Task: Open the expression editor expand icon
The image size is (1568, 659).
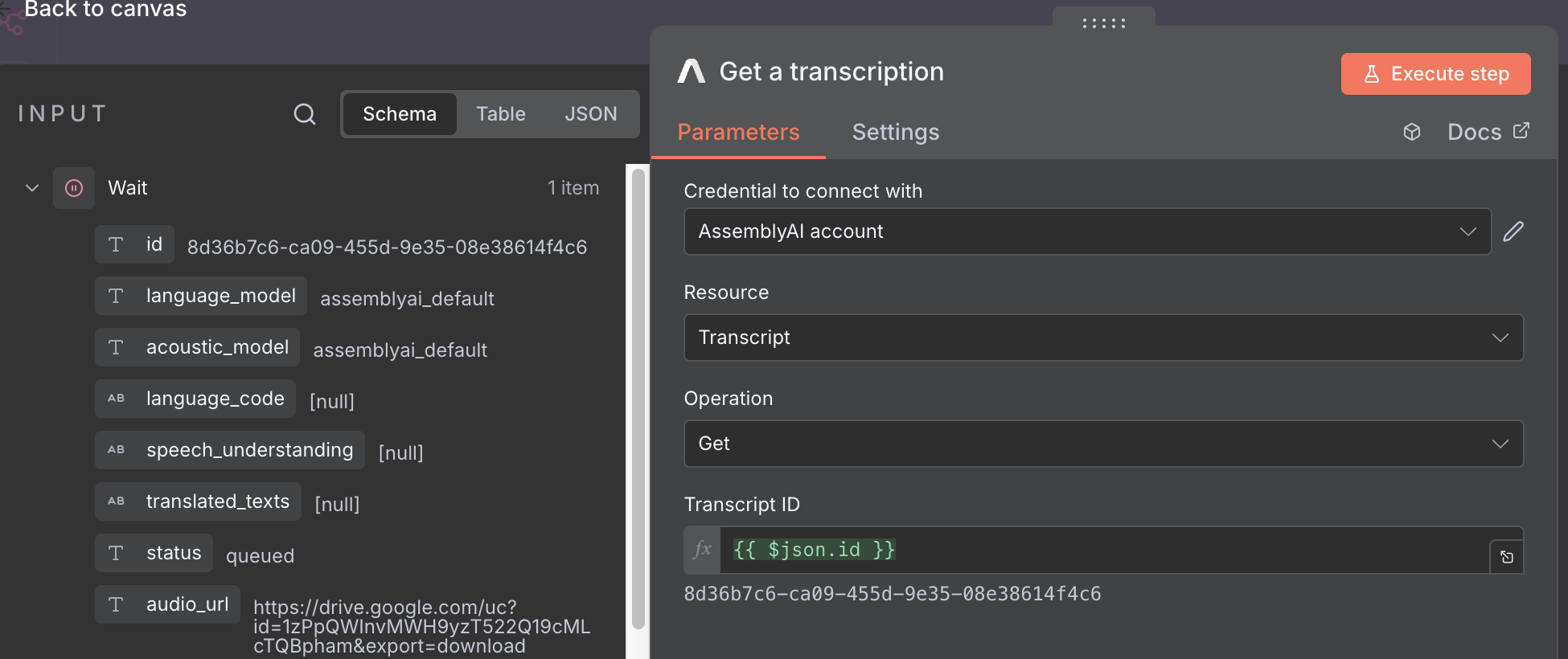Action: (x=1506, y=557)
